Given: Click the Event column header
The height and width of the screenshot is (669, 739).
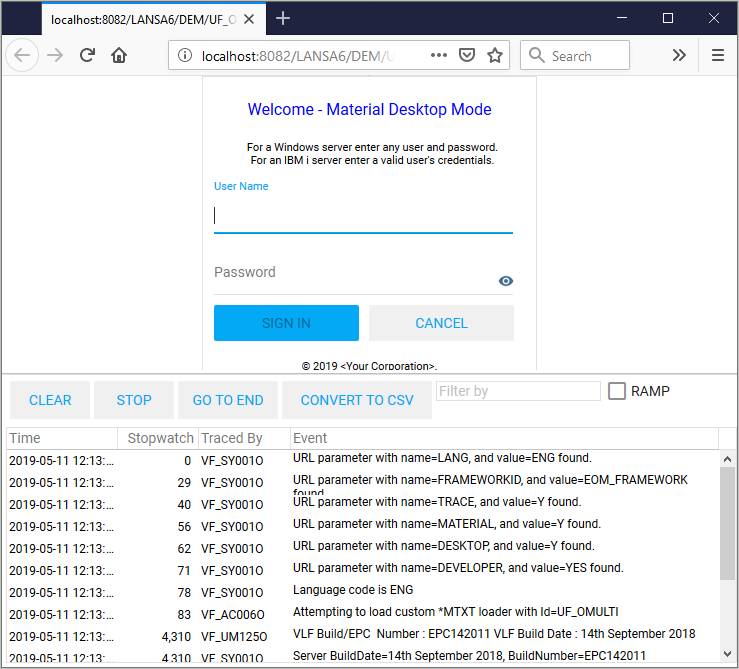Looking at the screenshot, I should [x=504, y=438].
